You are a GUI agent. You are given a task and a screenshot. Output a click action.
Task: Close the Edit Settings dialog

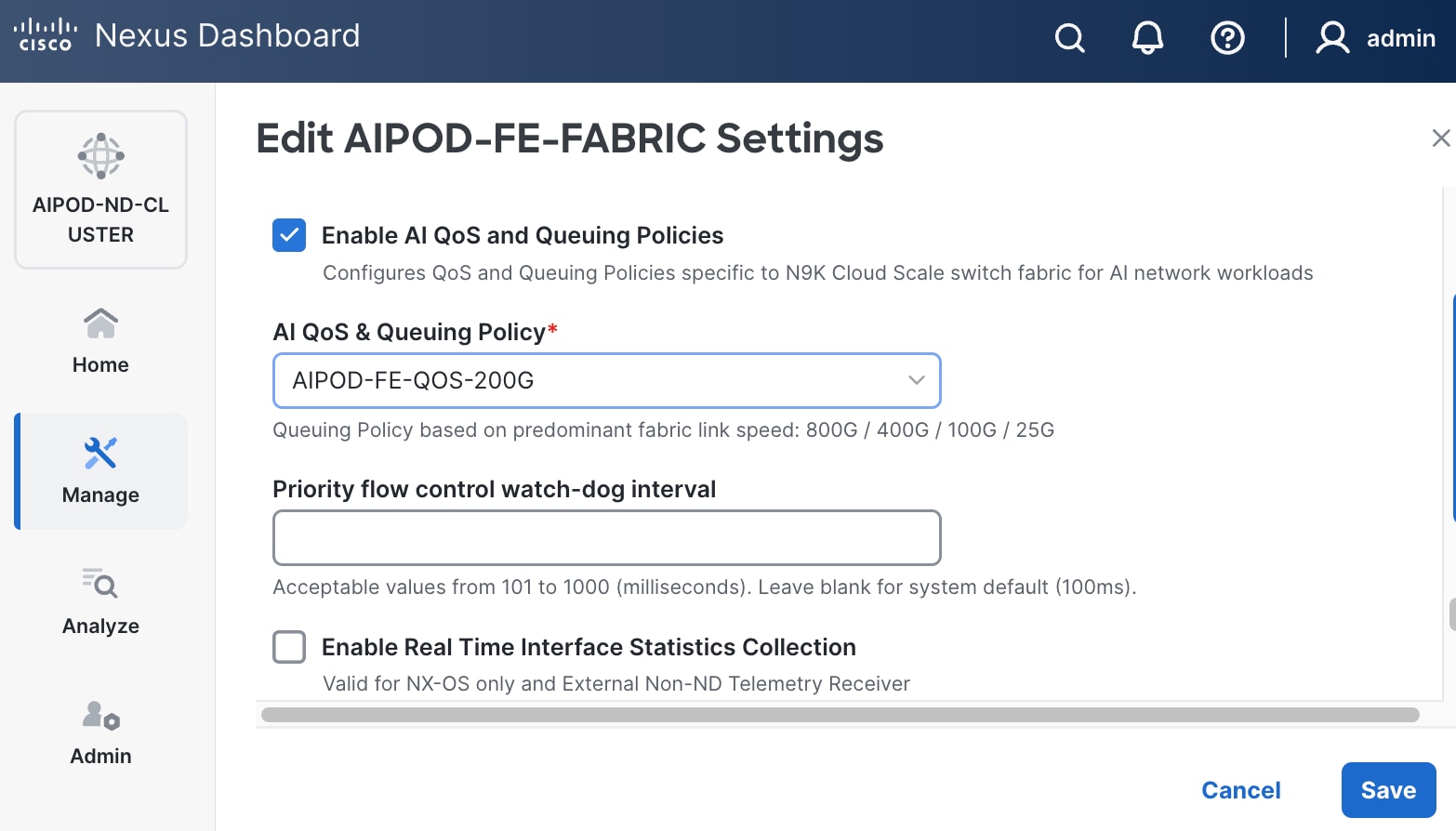click(1439, 138)
